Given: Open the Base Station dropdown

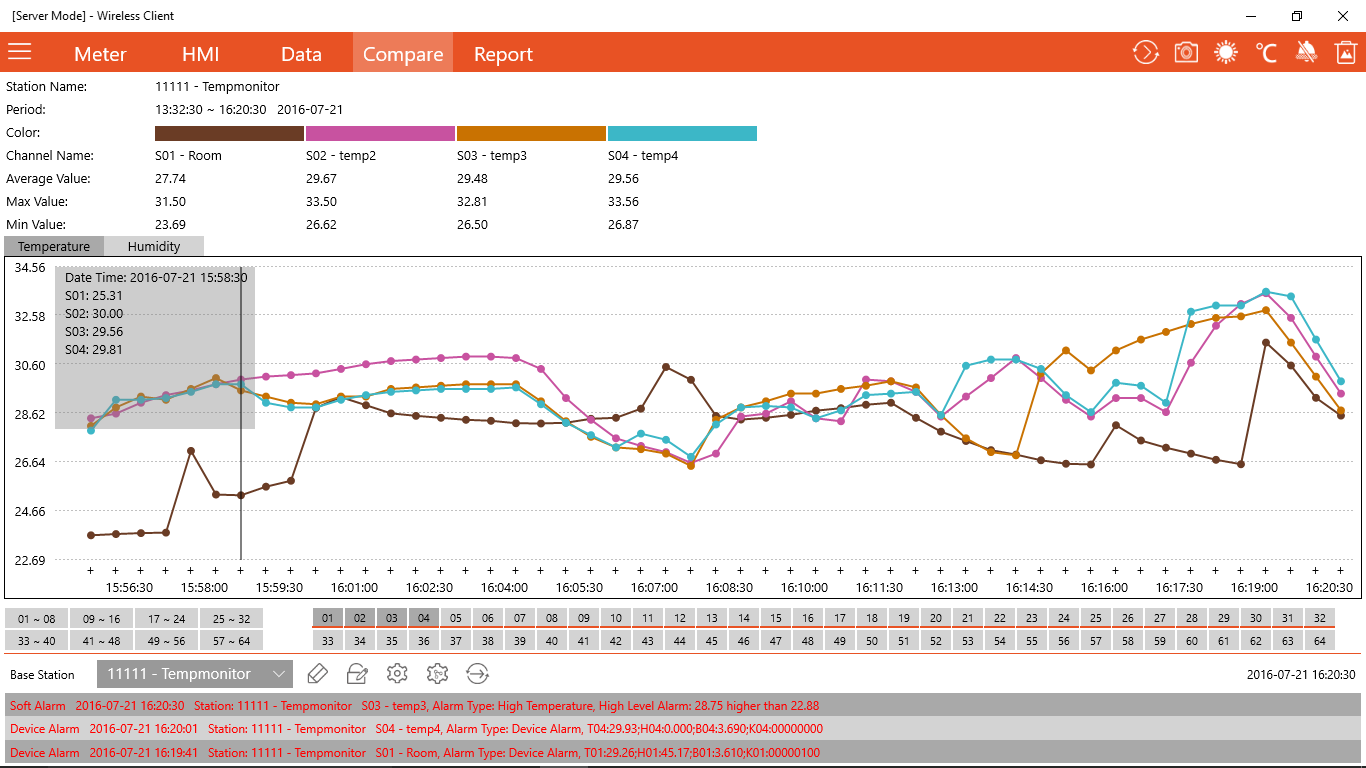Looking at the screenshot, I should (x=195, y=674).
